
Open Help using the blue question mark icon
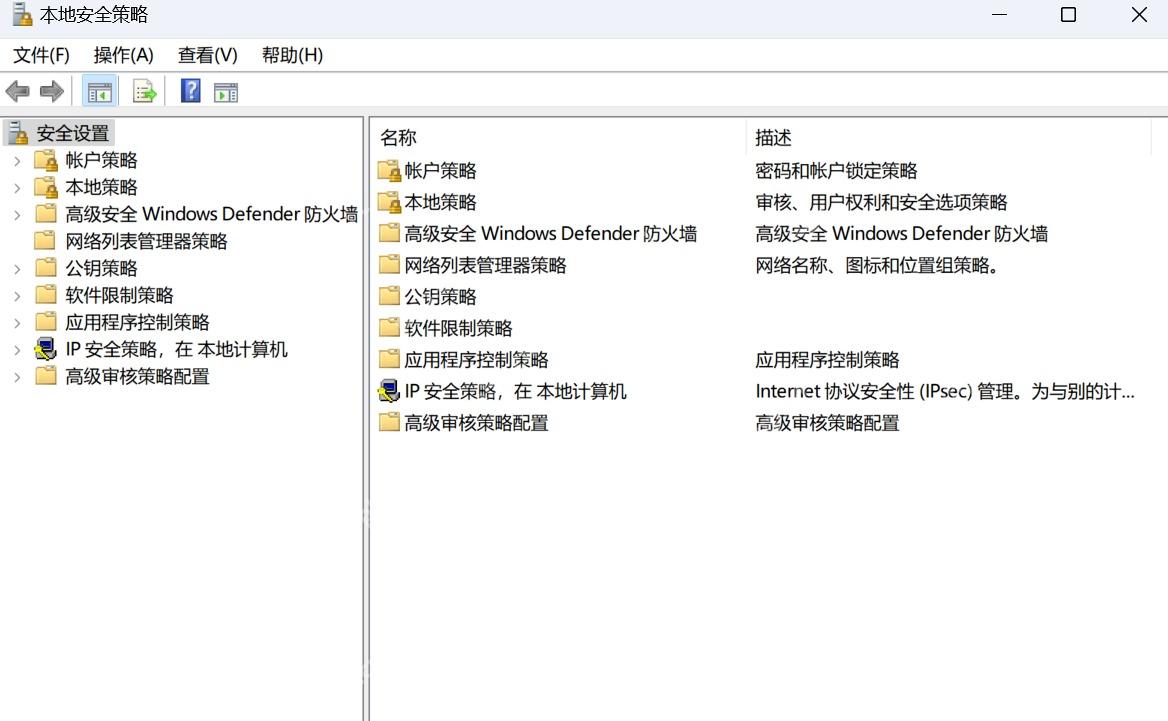pyautogui.click(x=191, y=91)
